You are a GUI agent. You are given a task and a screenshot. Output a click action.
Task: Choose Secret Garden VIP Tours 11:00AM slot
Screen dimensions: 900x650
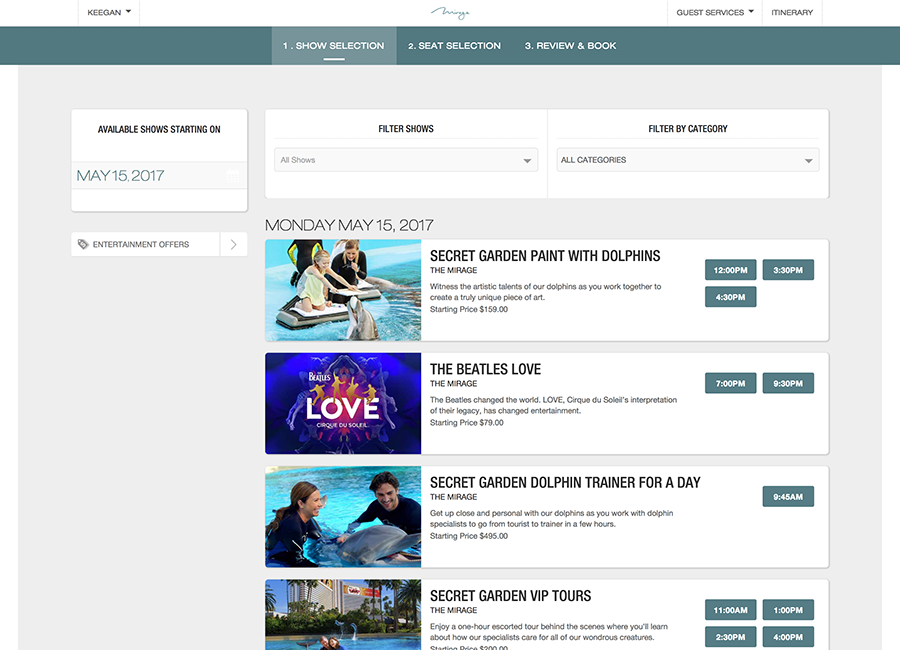(731, 610)
